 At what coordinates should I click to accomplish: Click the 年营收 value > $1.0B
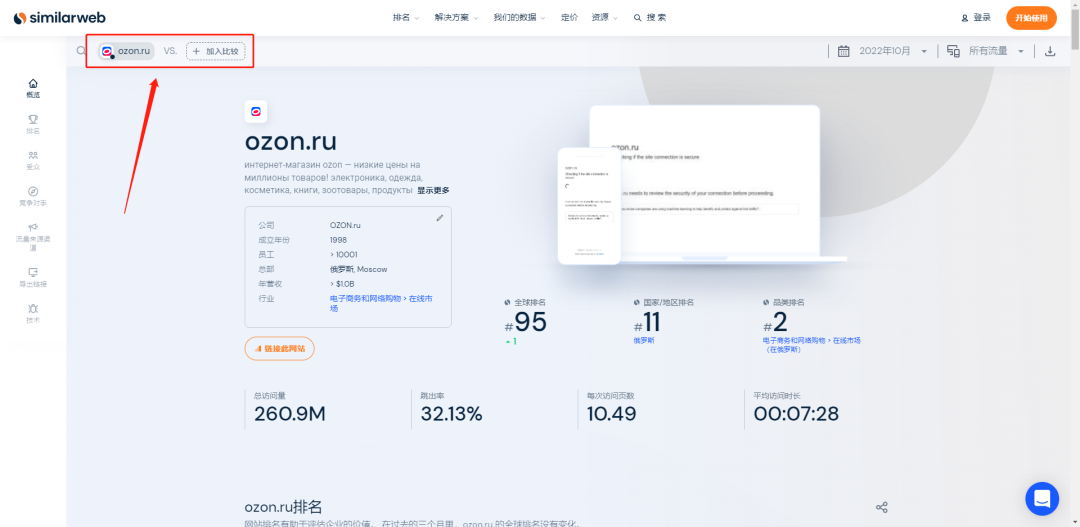(342, 284)
